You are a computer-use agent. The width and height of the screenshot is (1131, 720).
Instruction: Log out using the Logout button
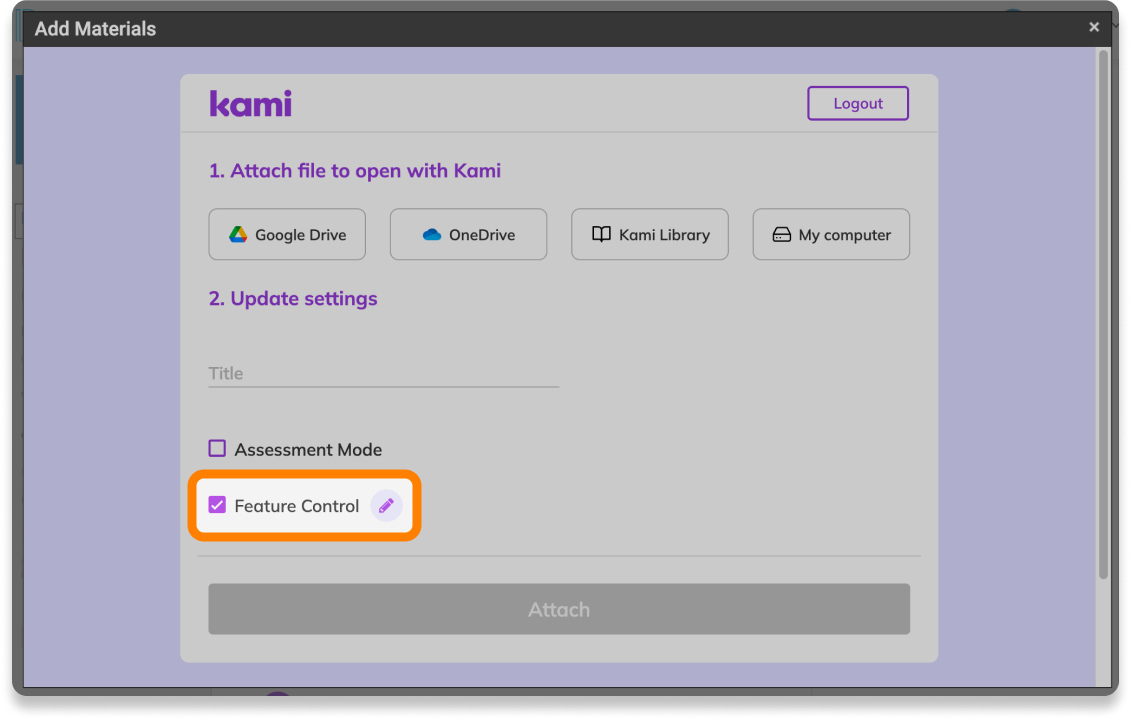858,103
